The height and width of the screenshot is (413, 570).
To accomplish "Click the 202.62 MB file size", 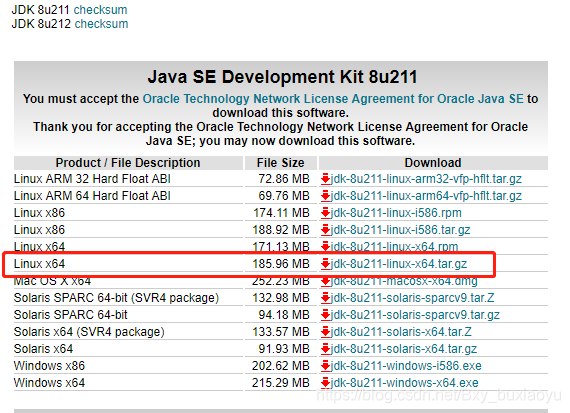I will click(281, 366).
